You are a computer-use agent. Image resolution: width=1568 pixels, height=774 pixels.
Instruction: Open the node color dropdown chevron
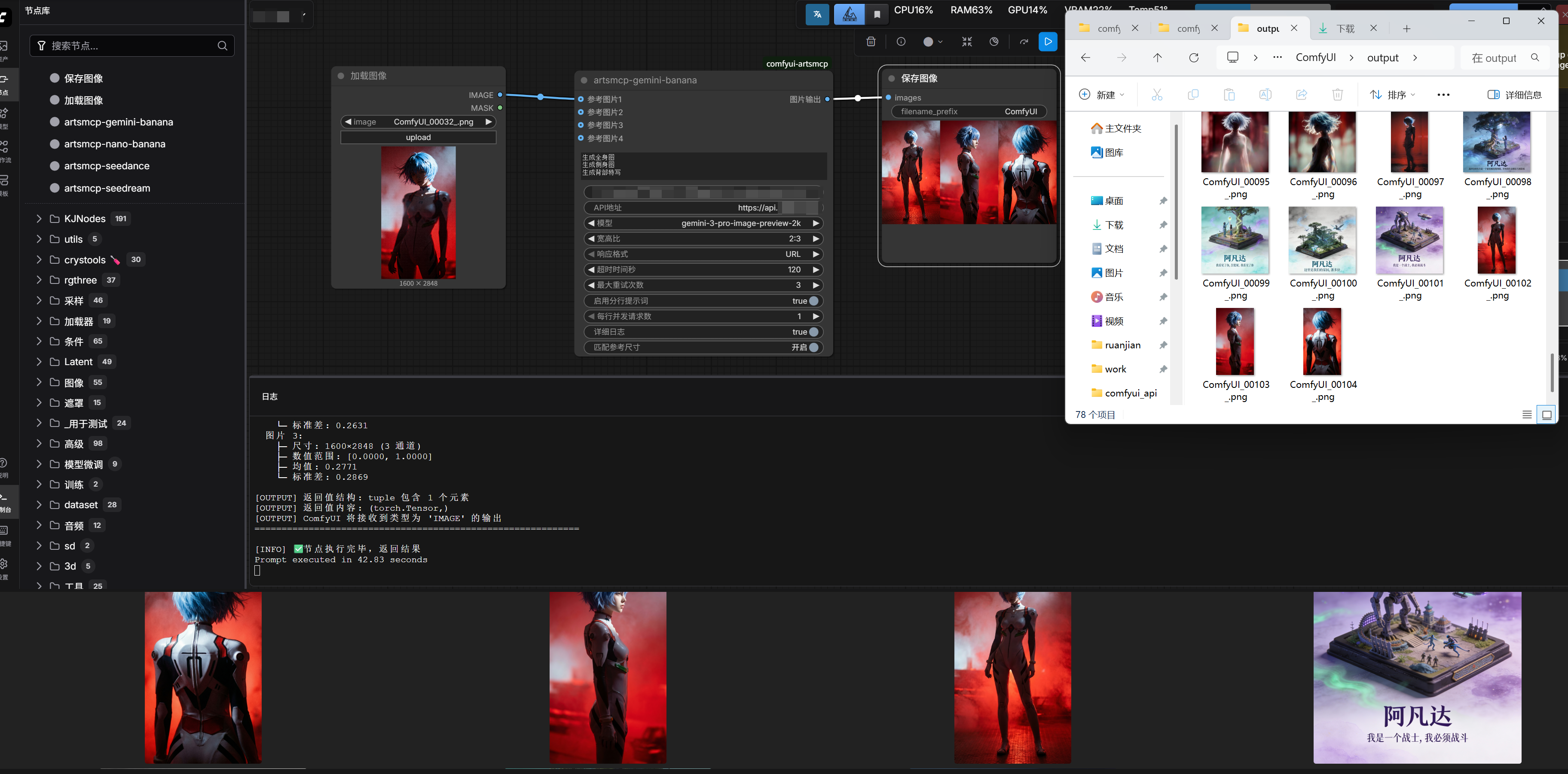(x=941, y=41)
